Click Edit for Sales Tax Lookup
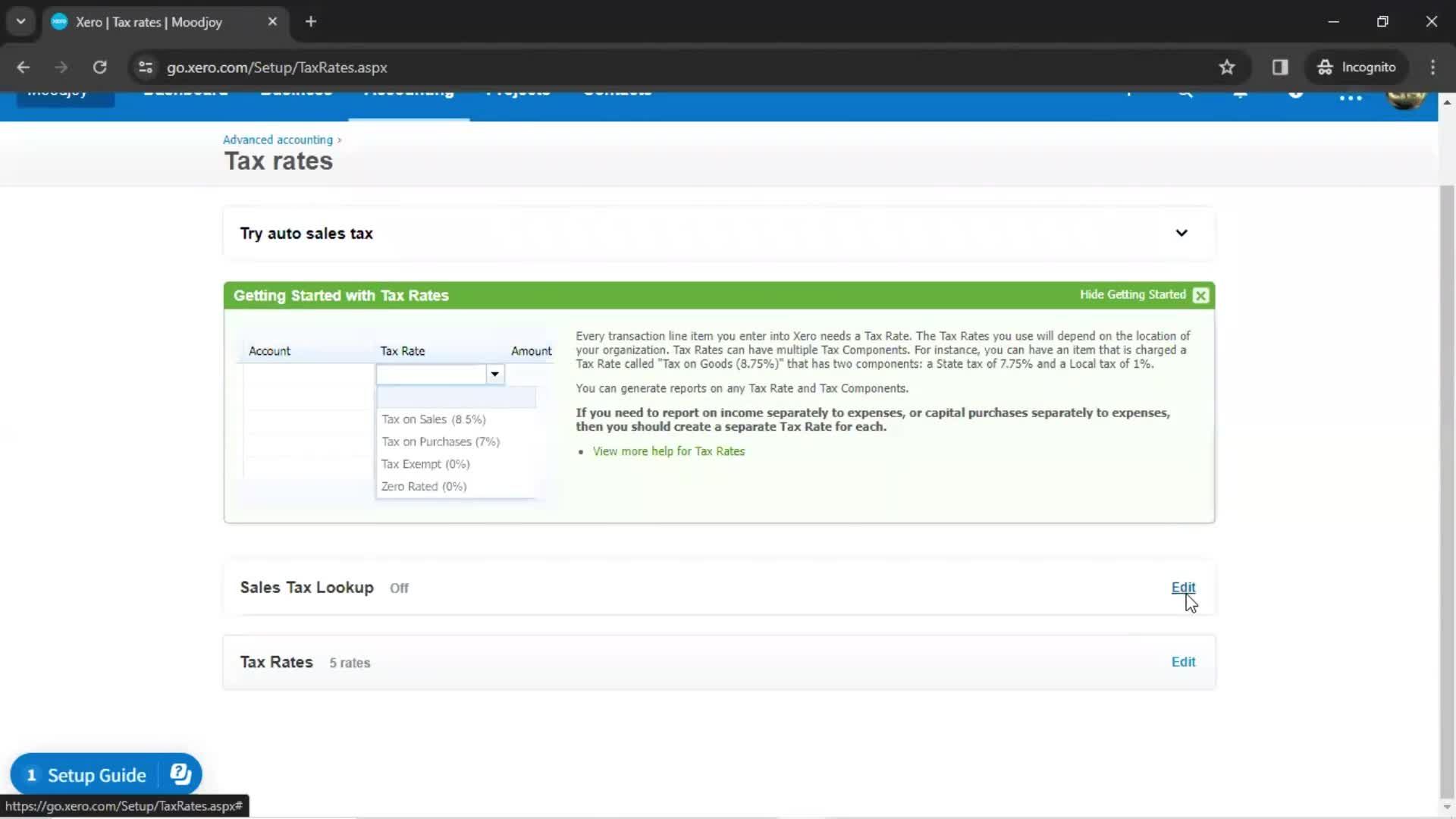 1183,588
